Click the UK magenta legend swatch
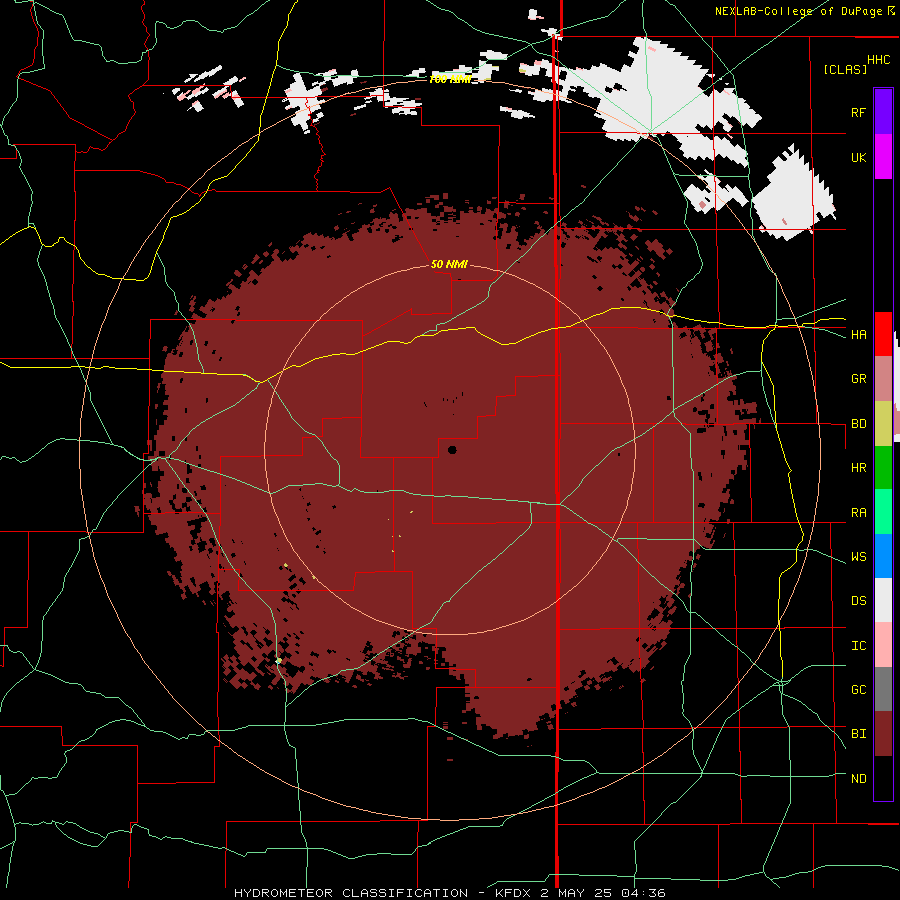 click(883, 157)
